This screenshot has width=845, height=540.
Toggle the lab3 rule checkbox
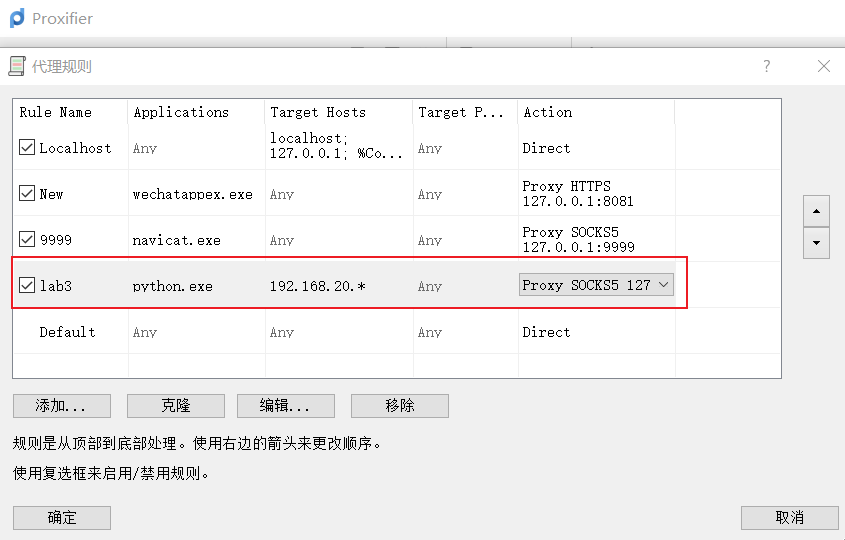27,286
